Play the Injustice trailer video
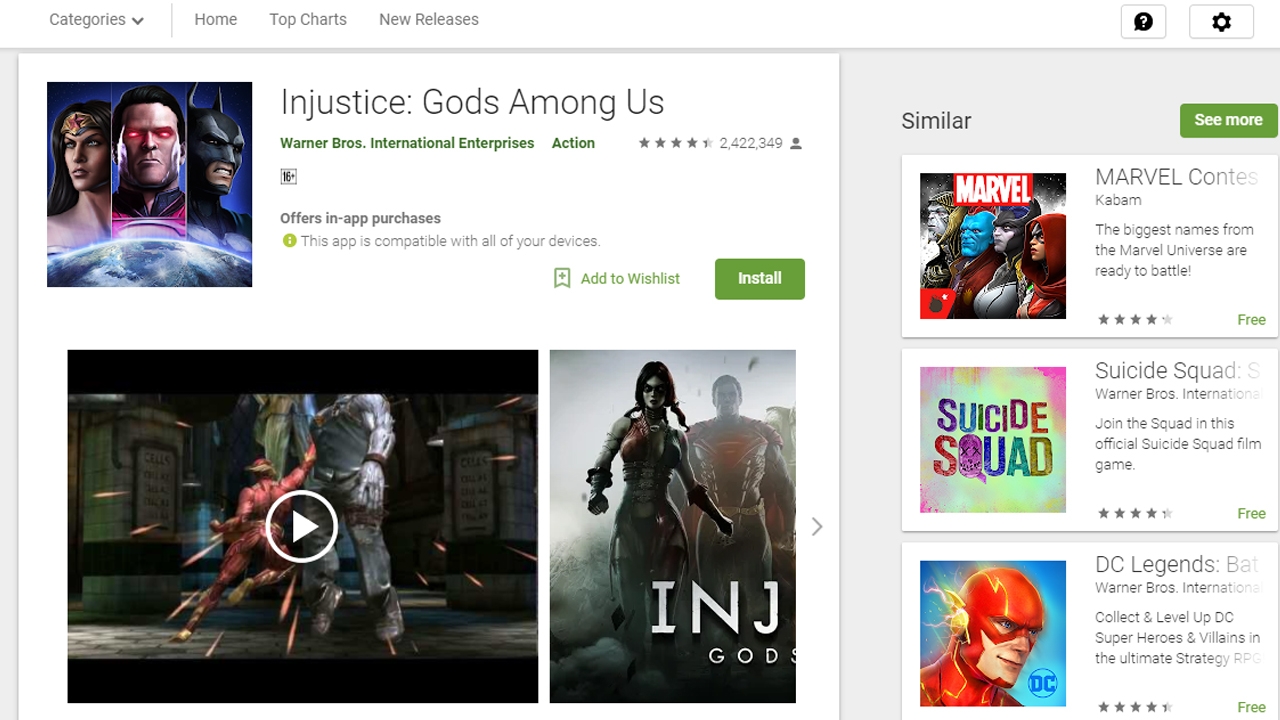1280x720 pixels. click(302, 526)
